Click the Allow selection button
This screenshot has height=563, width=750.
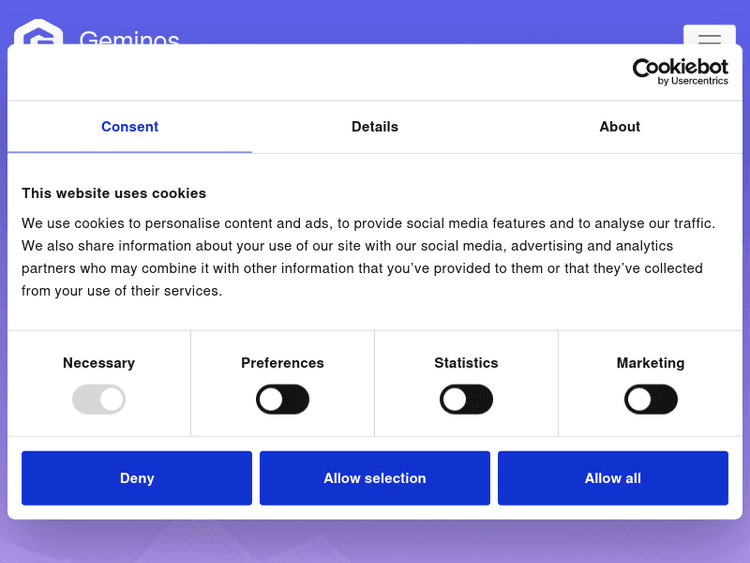(x=375, y=478)
